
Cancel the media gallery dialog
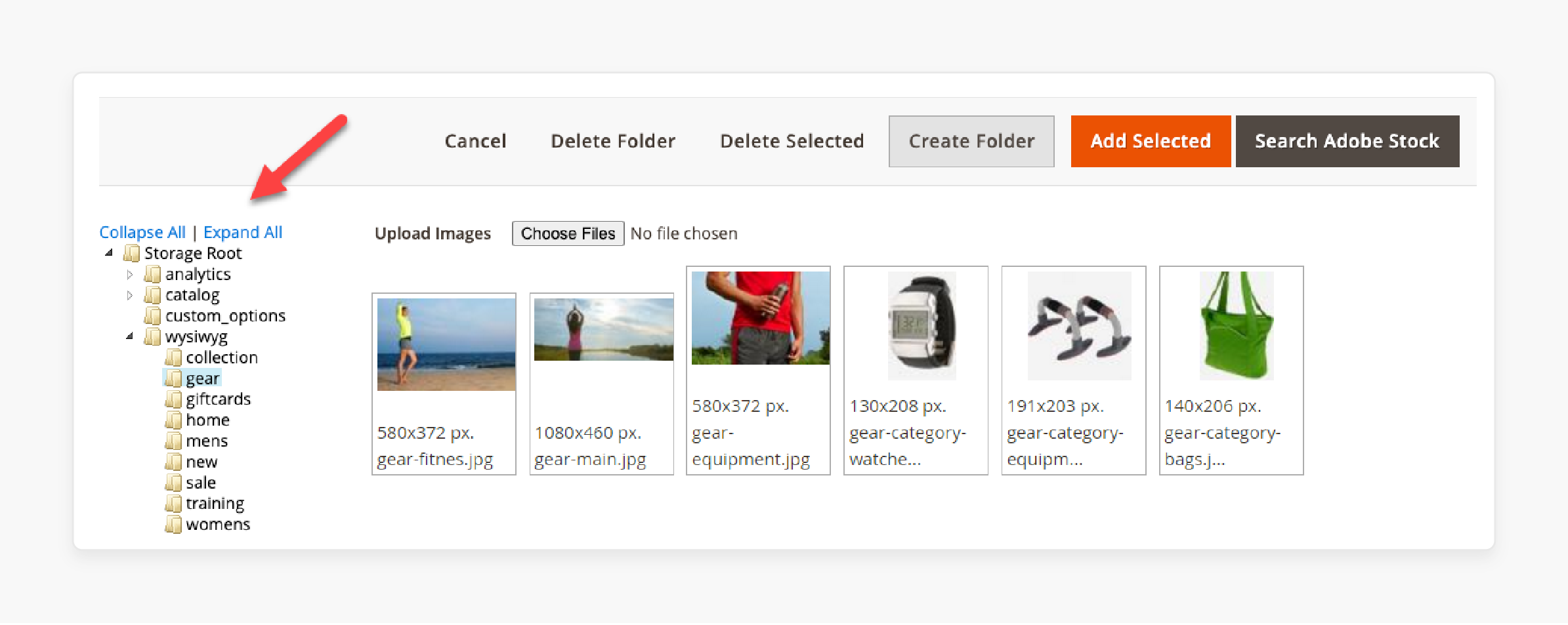point(475,141)
